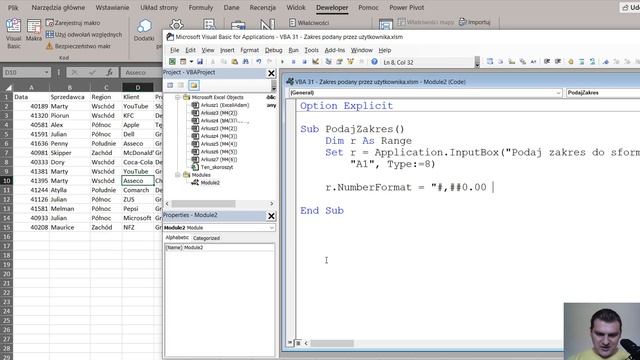Click Outdent icon on Edit toolbar

pyautogui.click(x=558, y=62)
